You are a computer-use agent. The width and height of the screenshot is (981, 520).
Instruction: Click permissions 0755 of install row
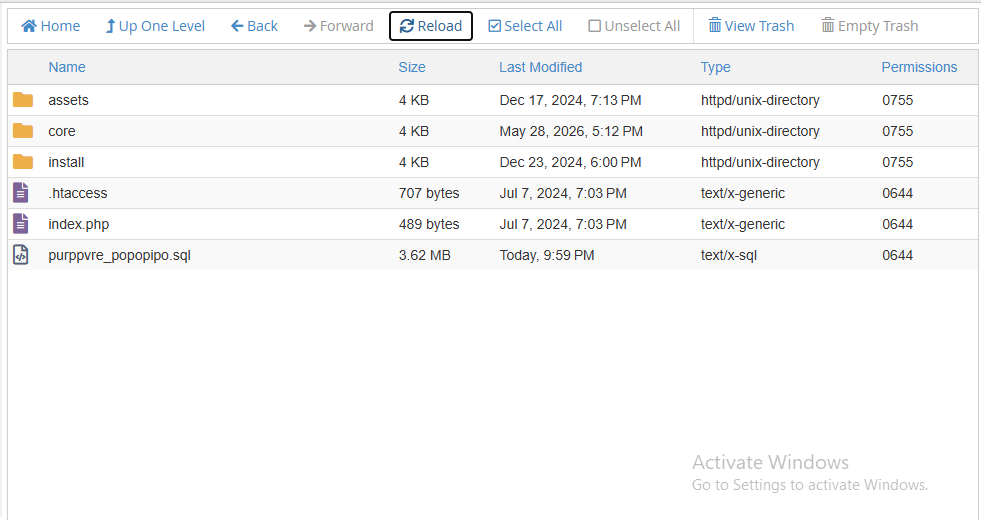pyautogui.click(x=897, y=162)
